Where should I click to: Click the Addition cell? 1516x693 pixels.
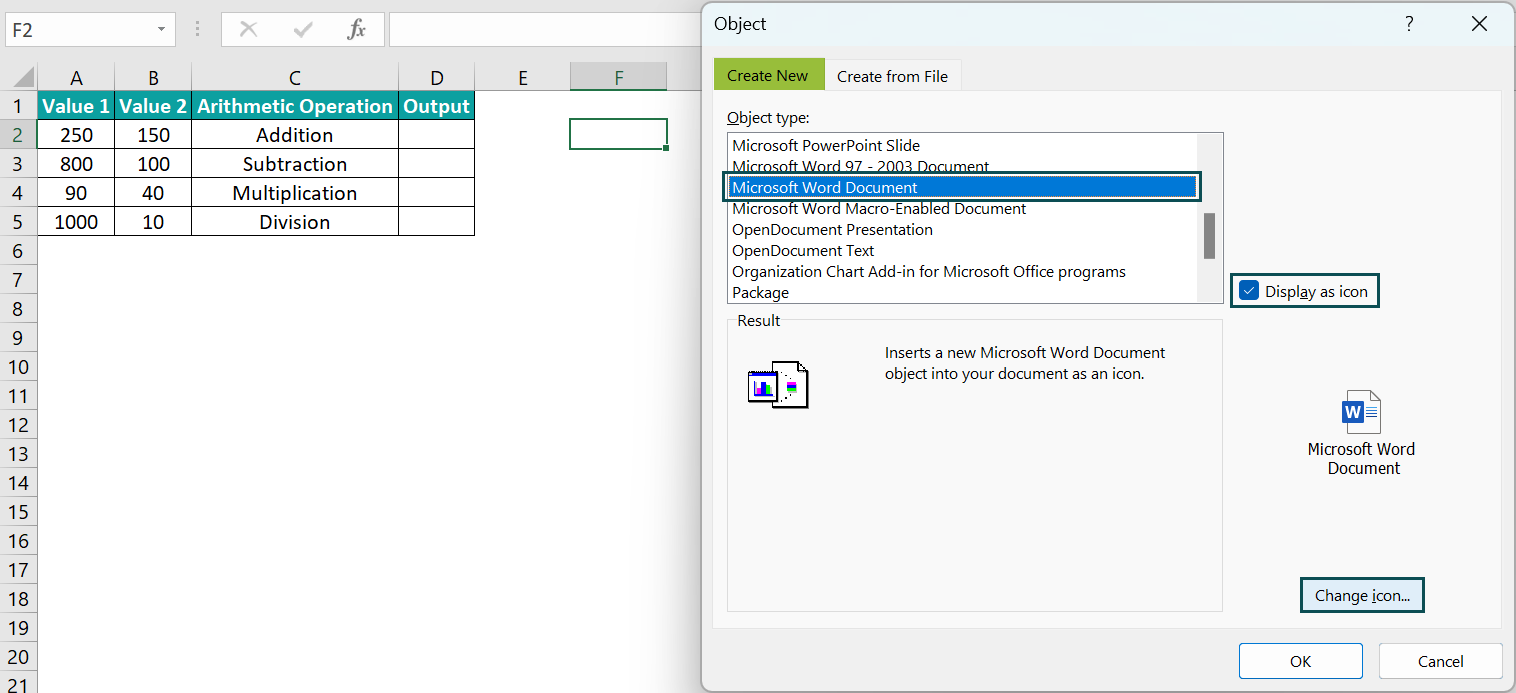pyautogui.click(x=295, y=135)
